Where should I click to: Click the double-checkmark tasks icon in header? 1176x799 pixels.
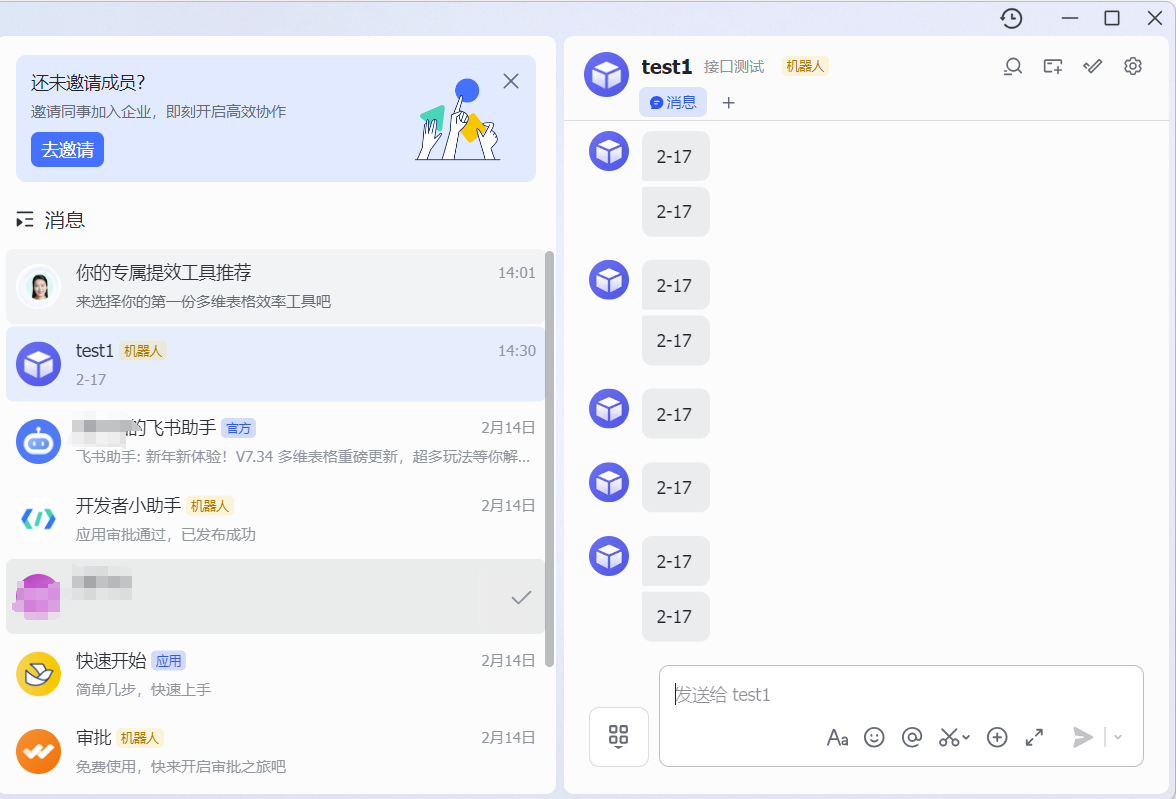tap(1092, 67)
